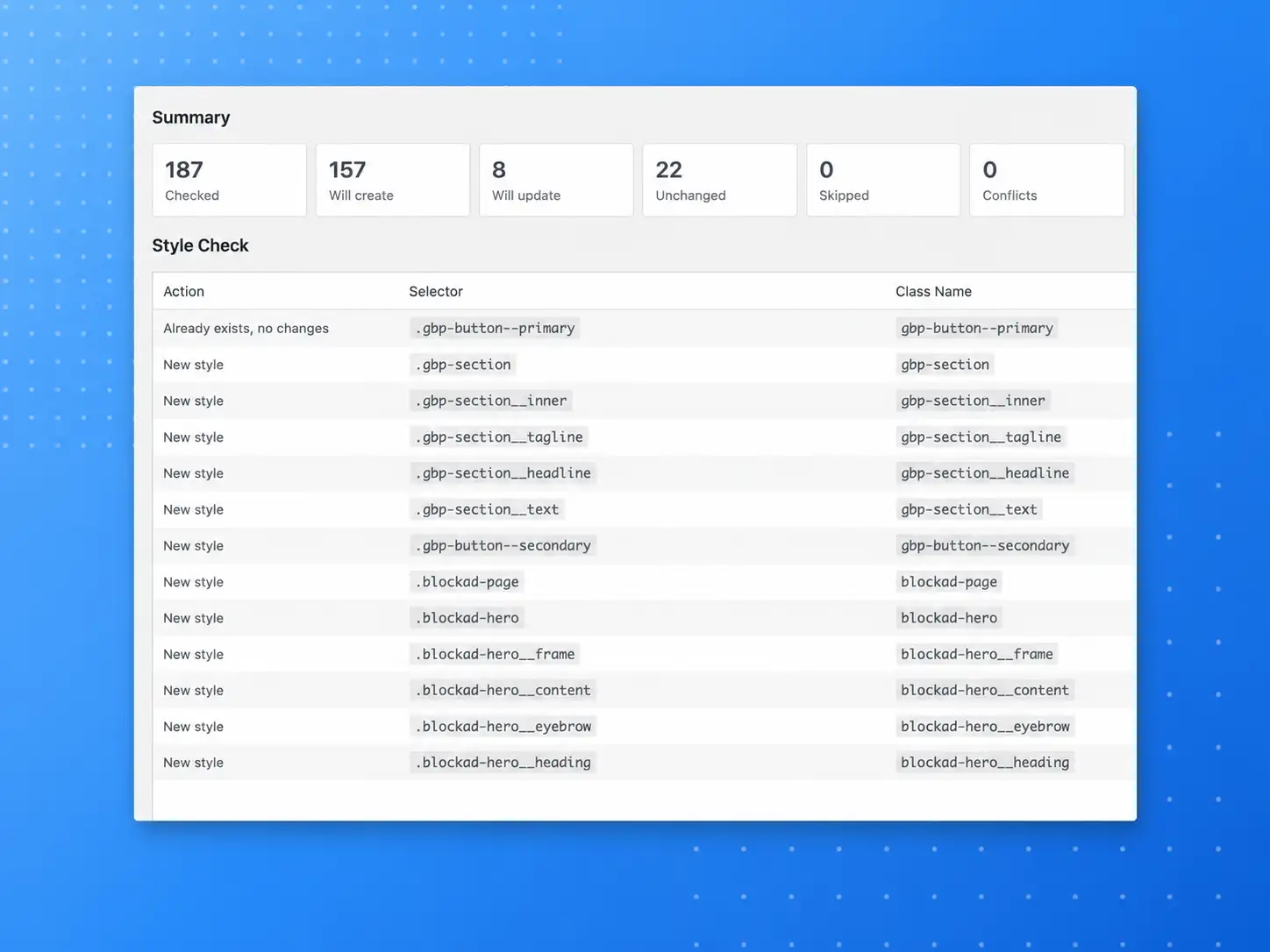Click the .blockad-hero__eyebrow selector

pyautogui.click(x=503, y=727)
